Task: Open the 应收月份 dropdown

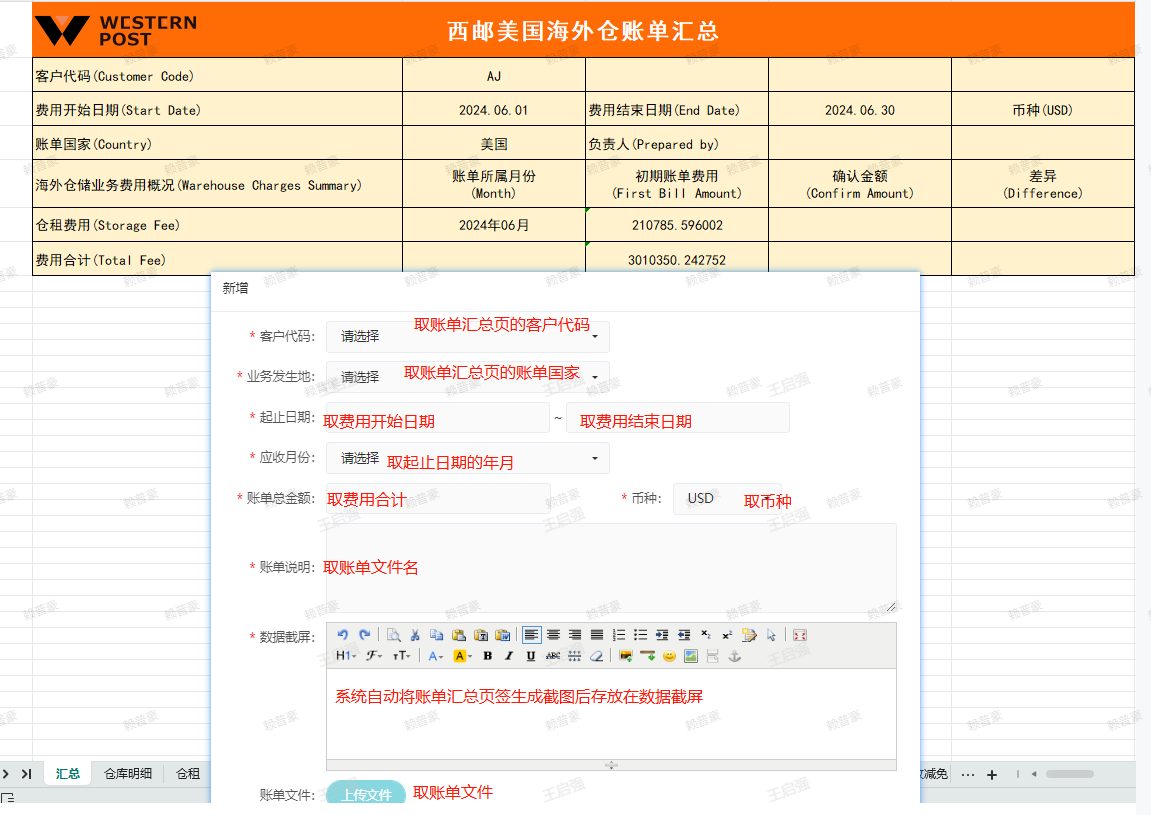Action: coord(468,458)
